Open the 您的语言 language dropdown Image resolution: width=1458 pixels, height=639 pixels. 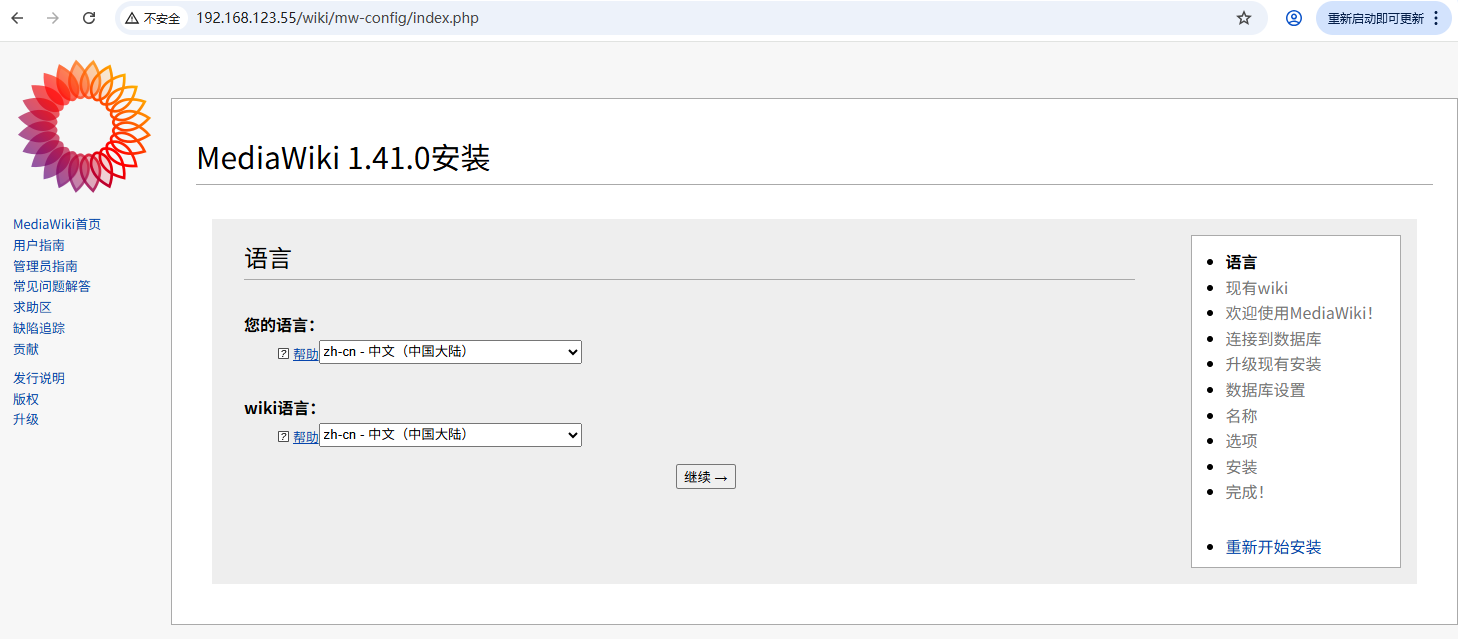point(450,352)
